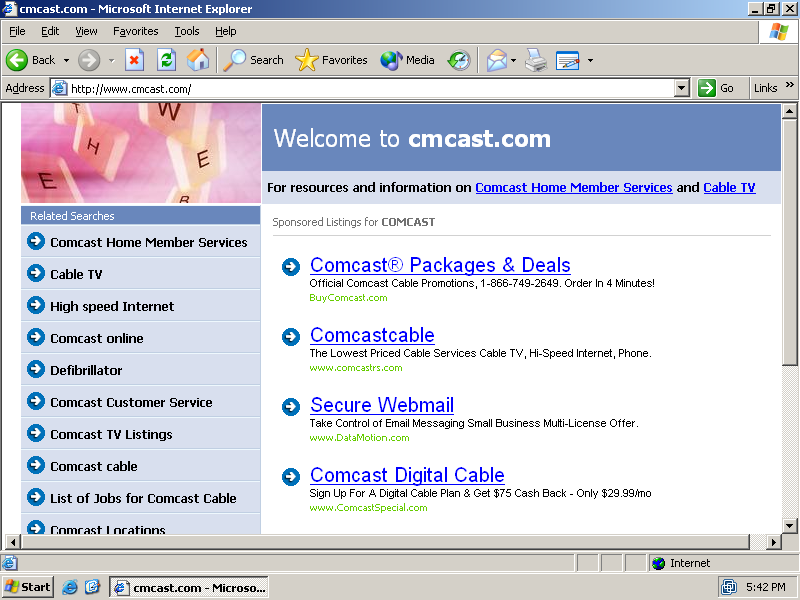Open the History clock icon

(x=459, y=60)
